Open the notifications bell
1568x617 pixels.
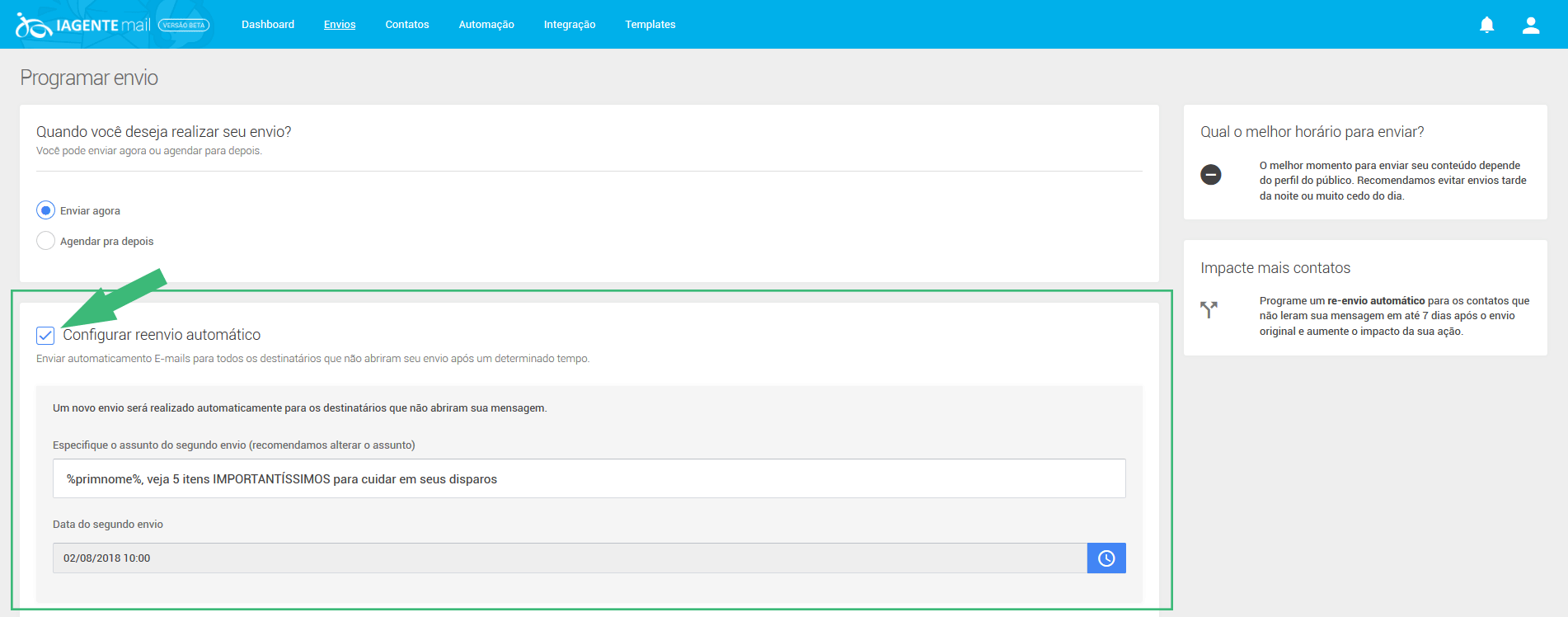point(1486,25)
